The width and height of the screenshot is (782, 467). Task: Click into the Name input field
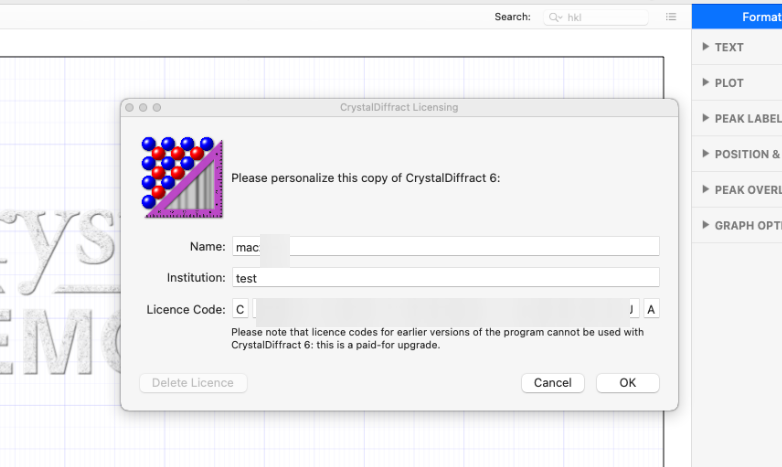pyautogui.click(x=445, y=246)
